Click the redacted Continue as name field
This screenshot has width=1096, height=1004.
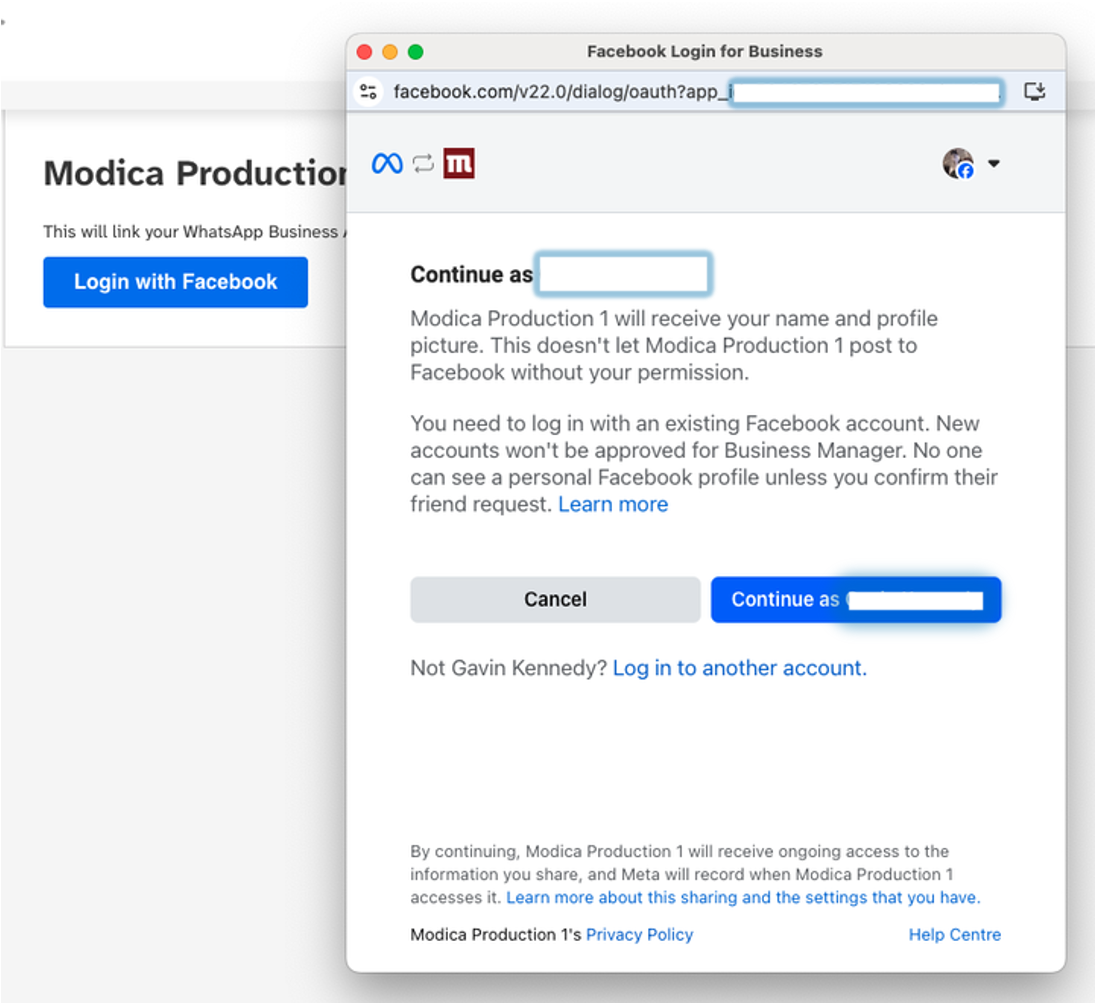tap(623, 274)
